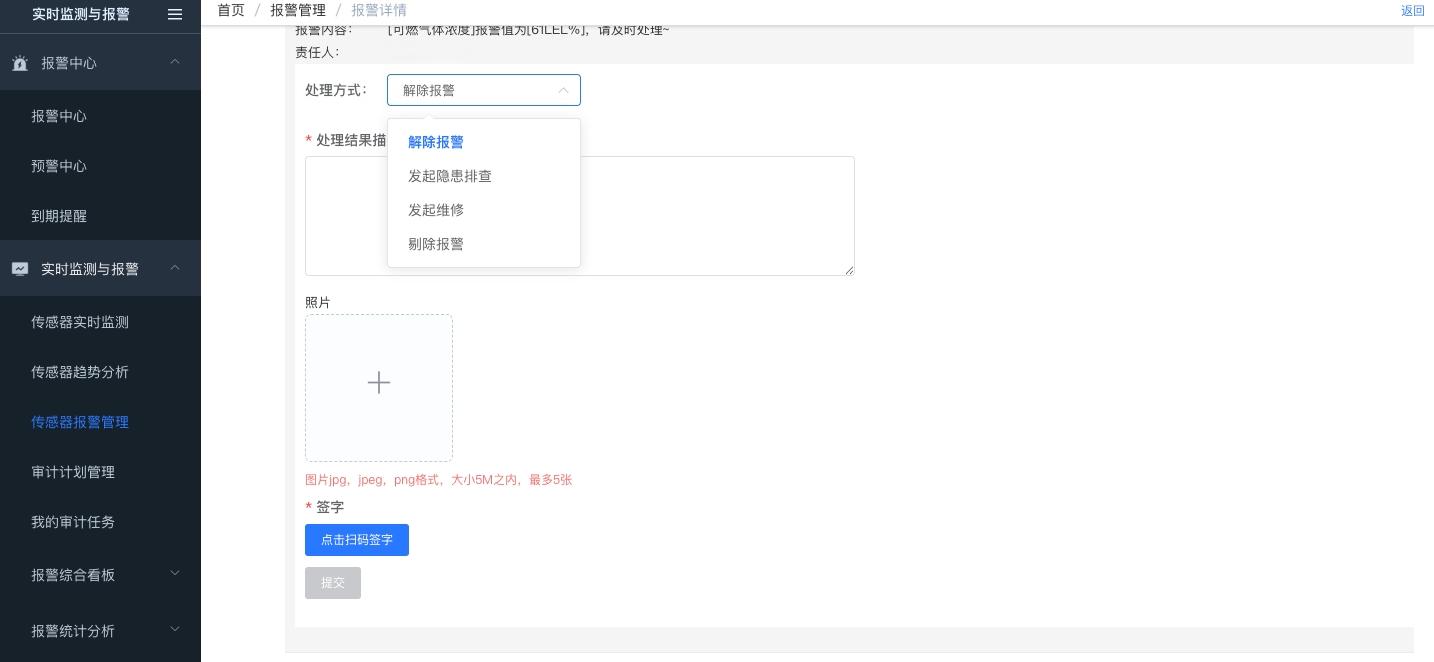Expand the 报警综合看板 submenu

(x=175, y=574)
